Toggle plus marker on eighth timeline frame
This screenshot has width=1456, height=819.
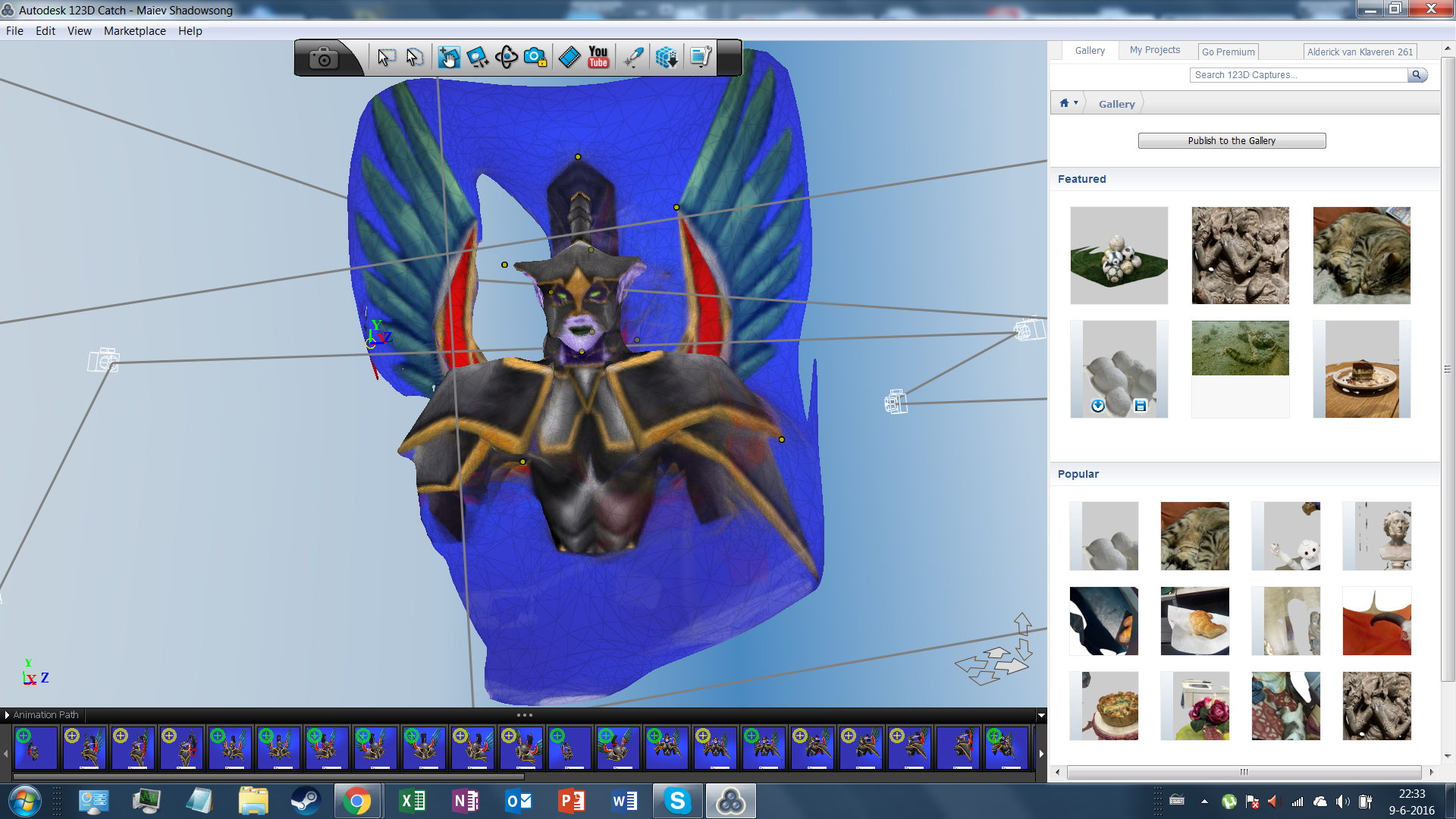pyautogui.click(x=363, y=736)
